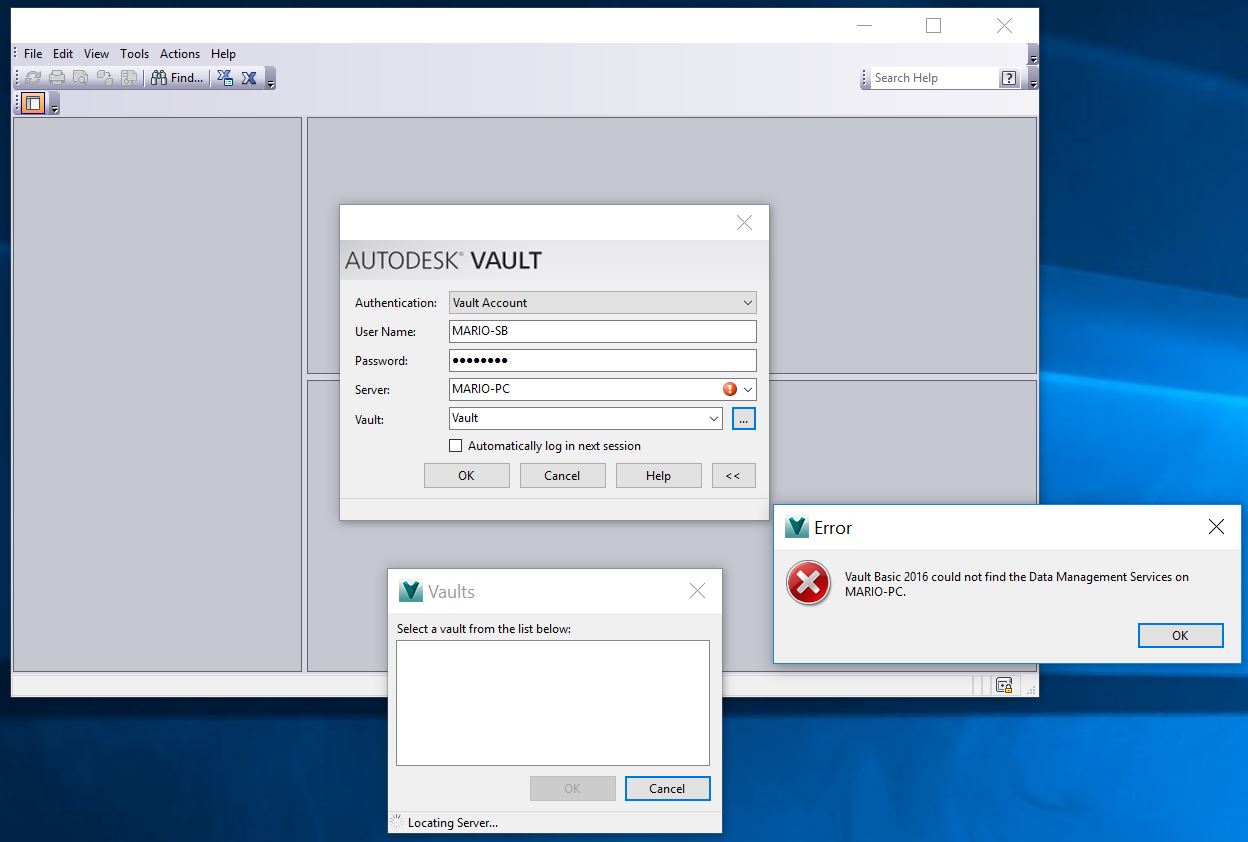
Task: Open the Authentication dropdown
Action: point(746,302)
